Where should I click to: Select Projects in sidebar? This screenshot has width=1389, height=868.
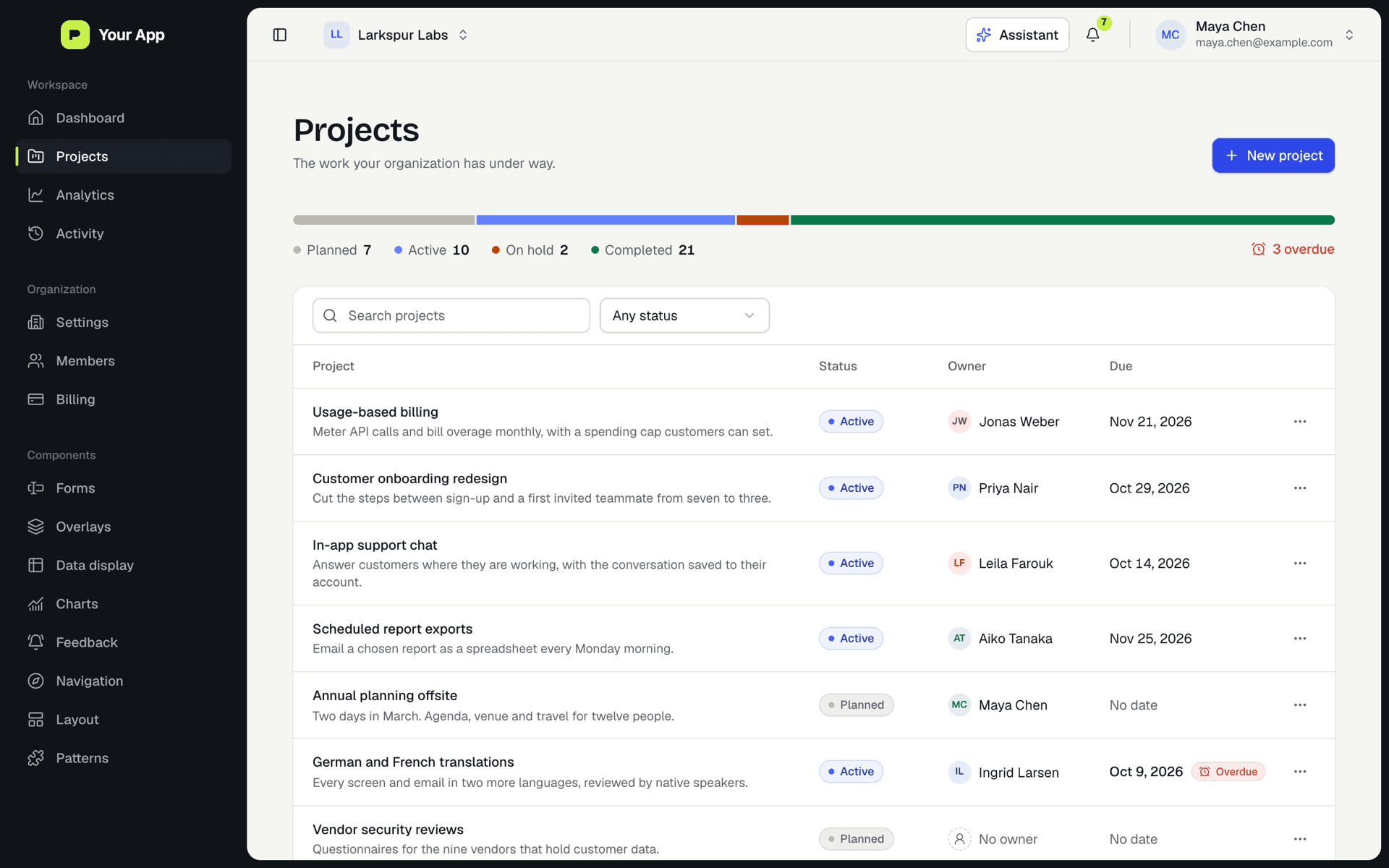[124, 156]
